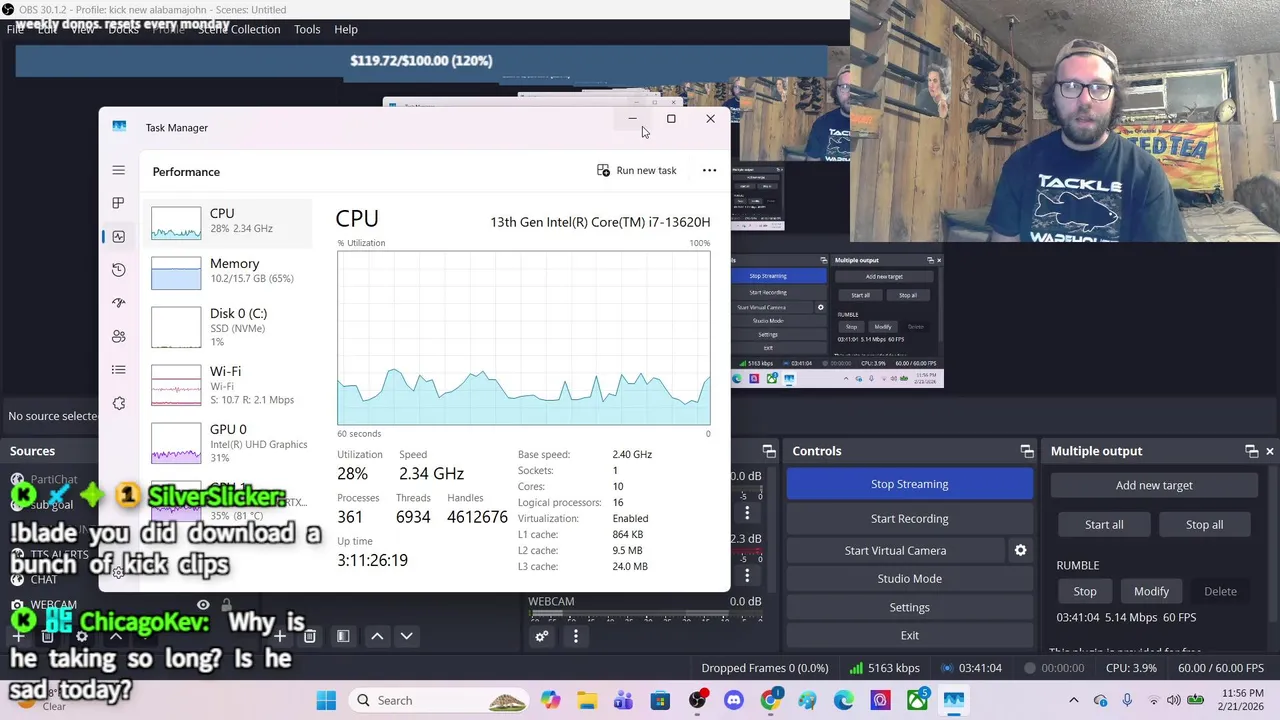Toggle WEBCAM source visibility eye
The width and height of the screenshot is (1280, 720).
203,605
